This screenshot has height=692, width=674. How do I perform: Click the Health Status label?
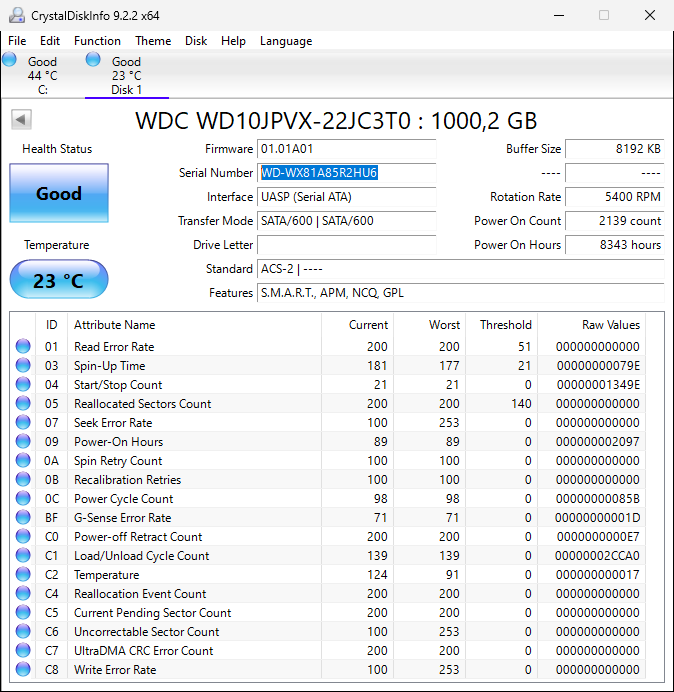[57, 149]
